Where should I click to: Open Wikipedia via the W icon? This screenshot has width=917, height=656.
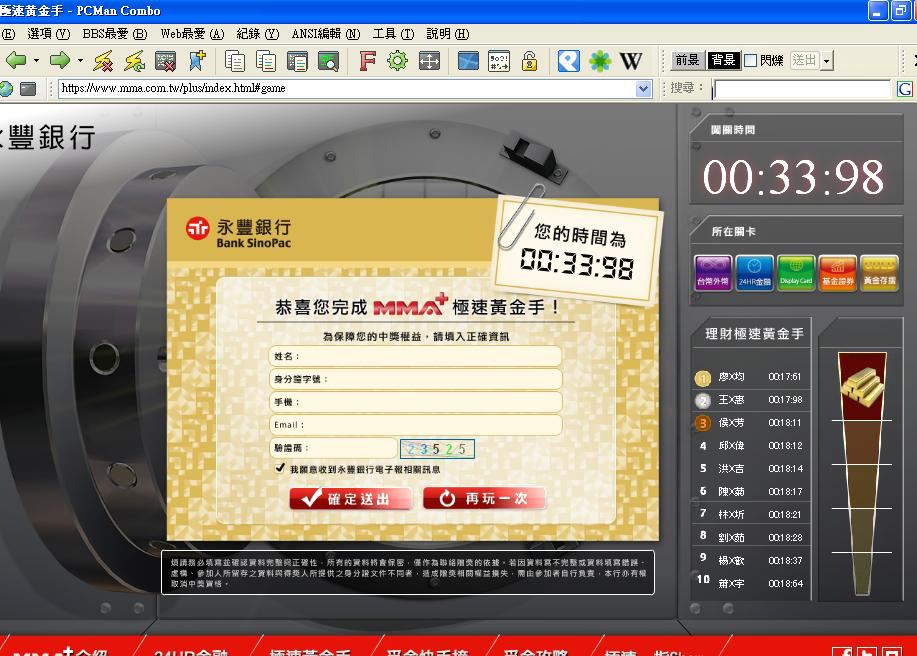(630, 61)
